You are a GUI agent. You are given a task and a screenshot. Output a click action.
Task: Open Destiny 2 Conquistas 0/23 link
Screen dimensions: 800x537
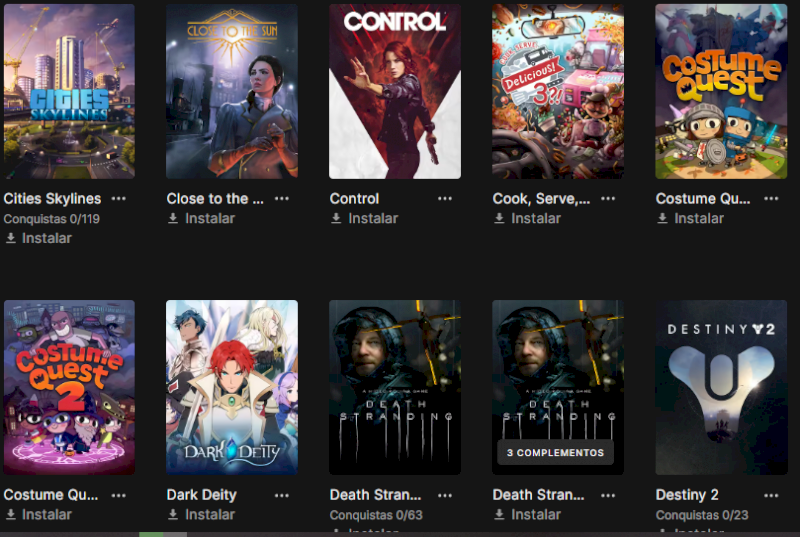pyautogui.click(x=702, y=515)
